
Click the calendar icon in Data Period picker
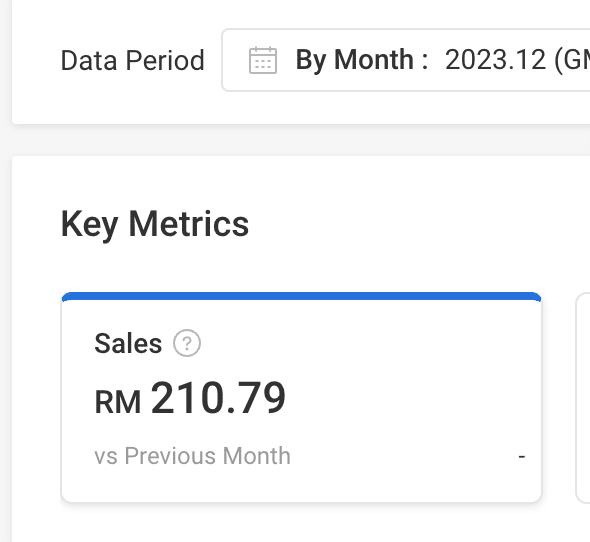click(x=263, y=60)
